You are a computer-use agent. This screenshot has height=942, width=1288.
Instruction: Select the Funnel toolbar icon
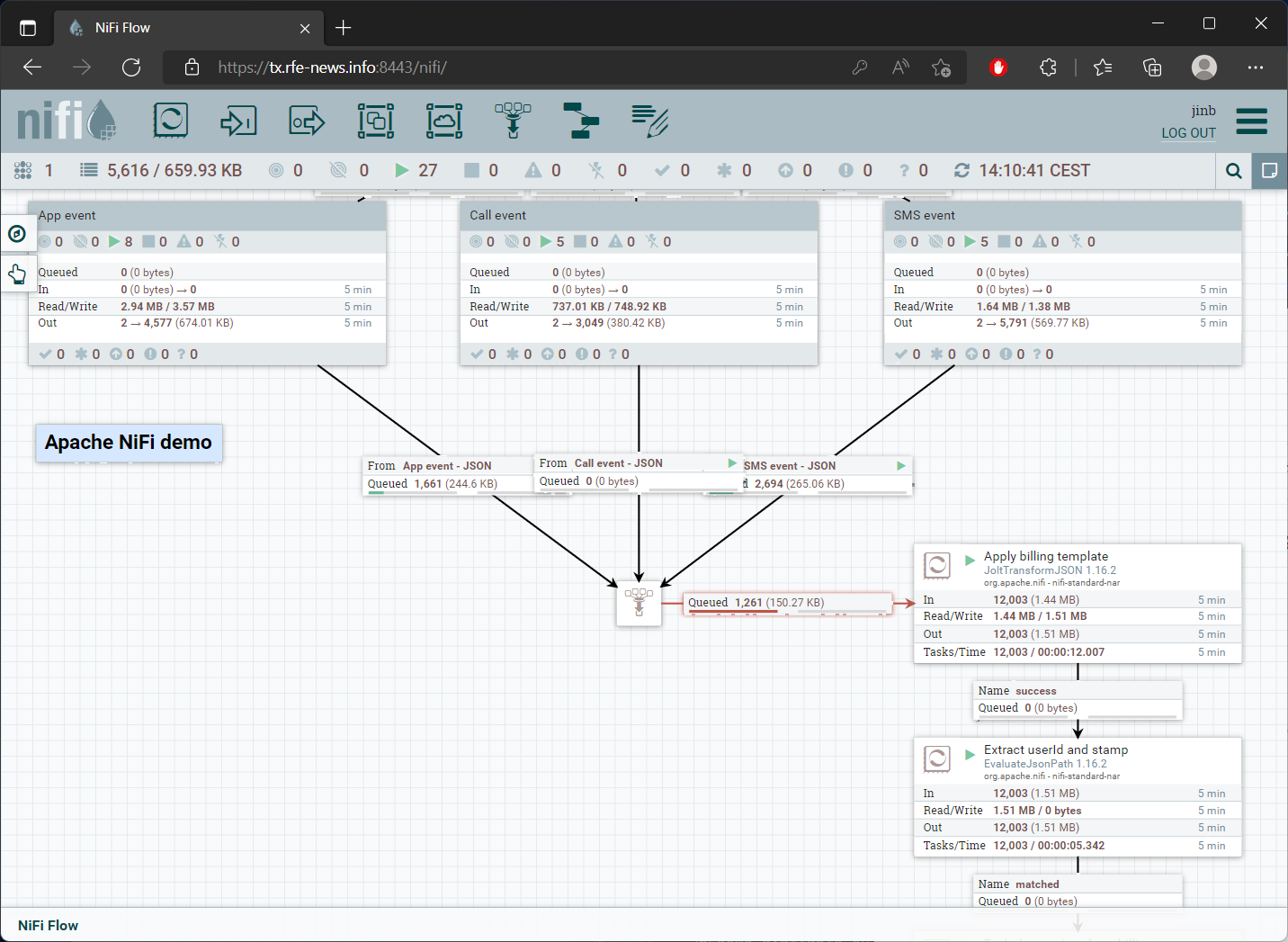[513, 121]
